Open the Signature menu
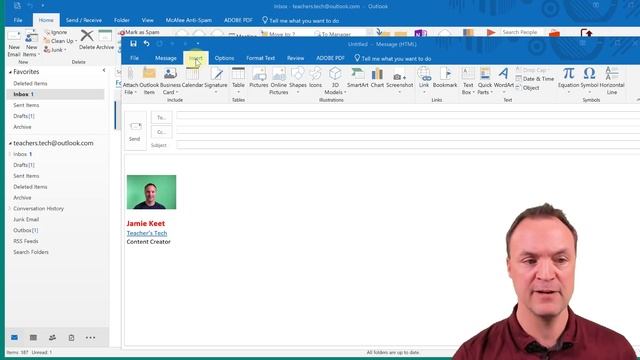The width and height of the screenshot is (640, 360). click(x=216, y=80)
